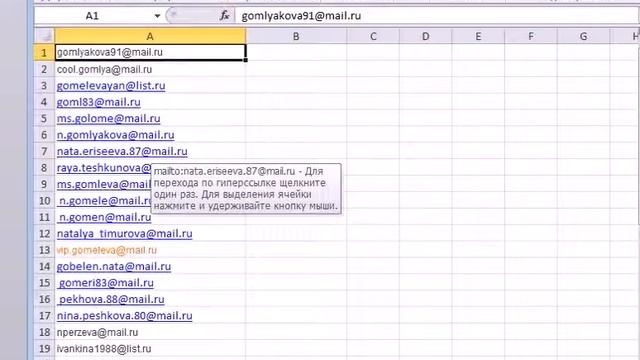Select row 7 header
Viewport: 640px width, 360px height.
[44, 151]
